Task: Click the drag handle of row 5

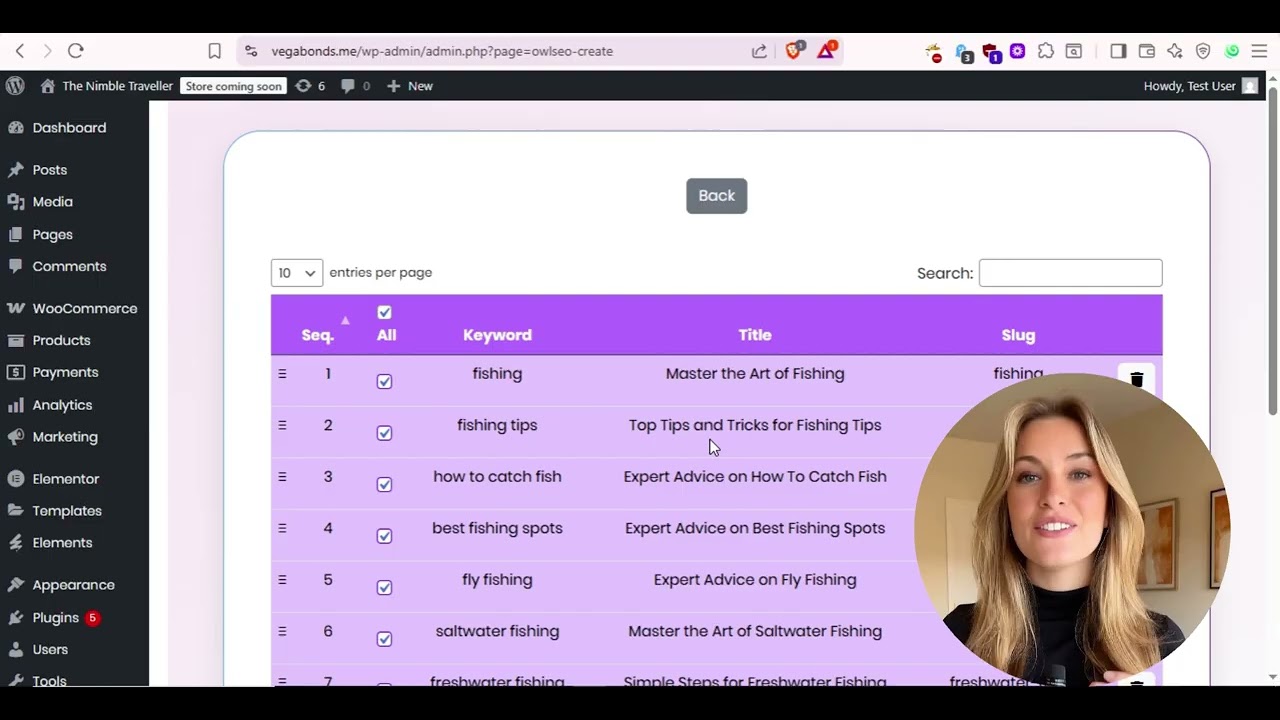Action: [x=282, y=580]
